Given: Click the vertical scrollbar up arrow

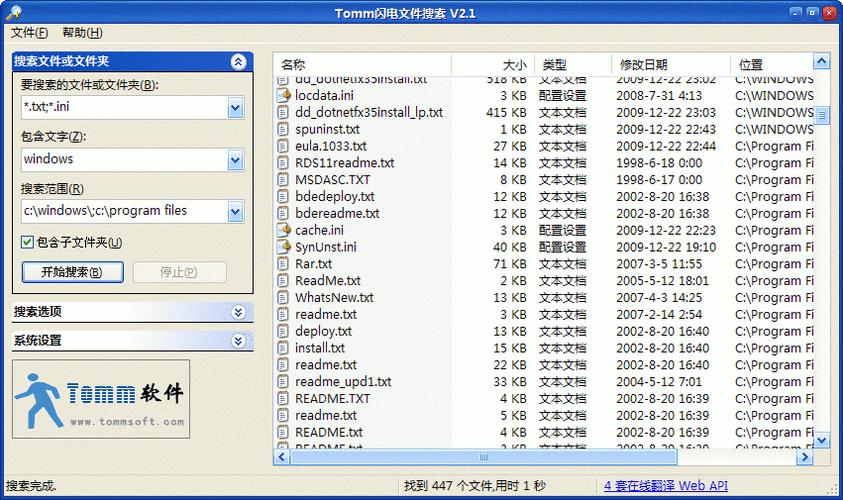Looking at the screenshot, I should point(821,61).
